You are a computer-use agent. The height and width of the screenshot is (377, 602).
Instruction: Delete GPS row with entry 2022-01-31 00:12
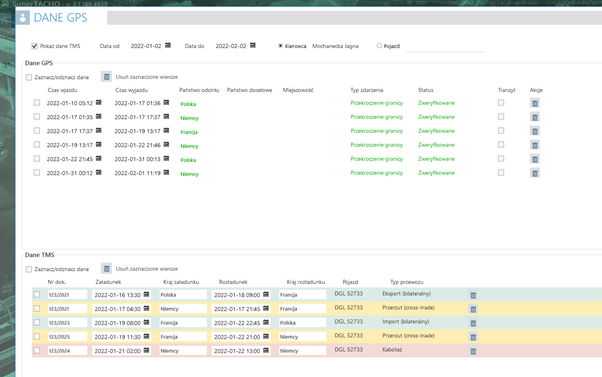534,173
